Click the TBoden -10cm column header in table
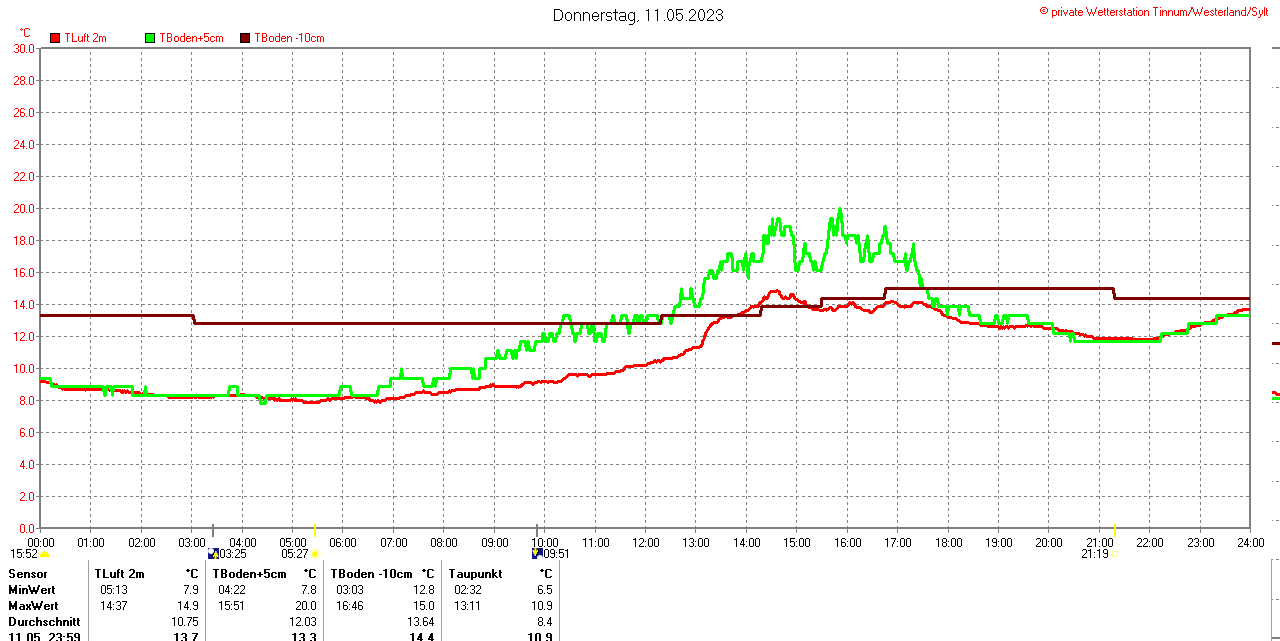Image resolution: width=1280 pixels, height=641 pixels. pyautogui.click(x=371, y=574)
